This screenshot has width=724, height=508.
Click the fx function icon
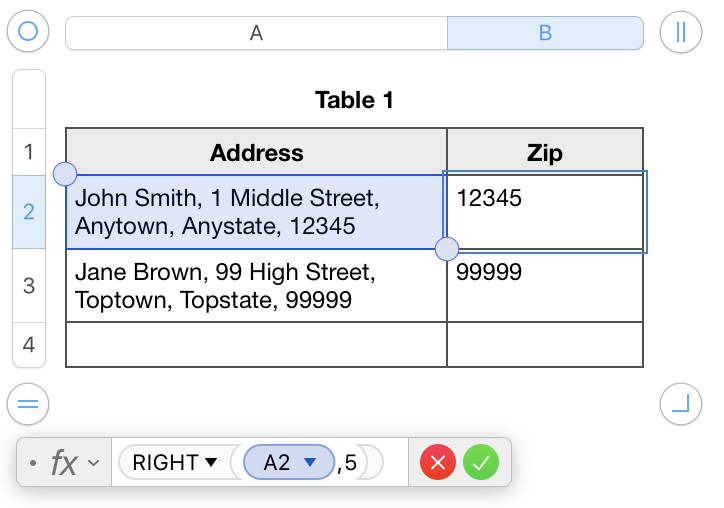click(x=65, y=463)
